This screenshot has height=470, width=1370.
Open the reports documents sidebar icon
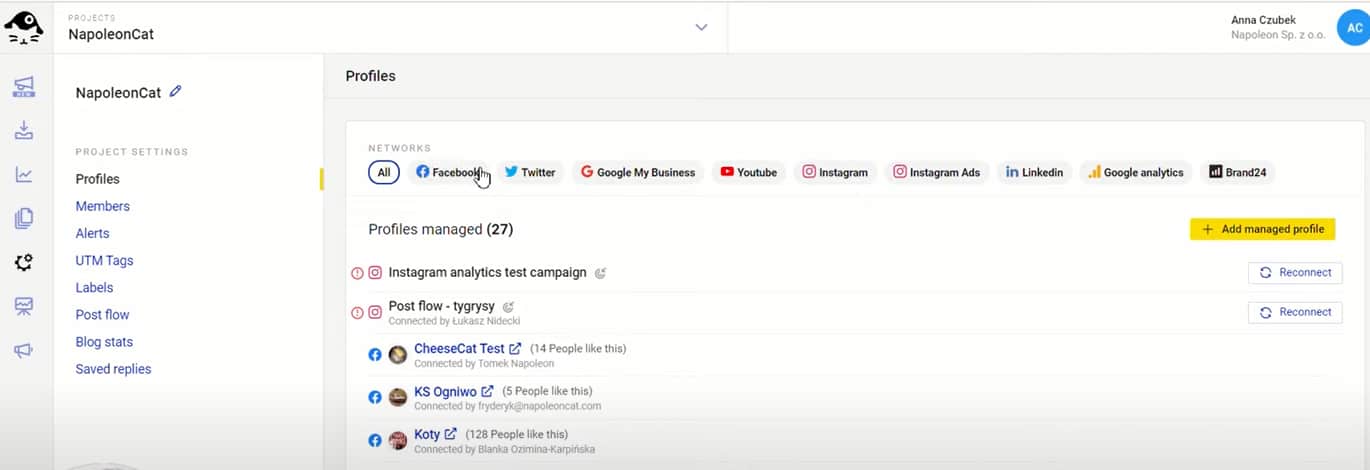pyautogui.click(x=24, y=218)
